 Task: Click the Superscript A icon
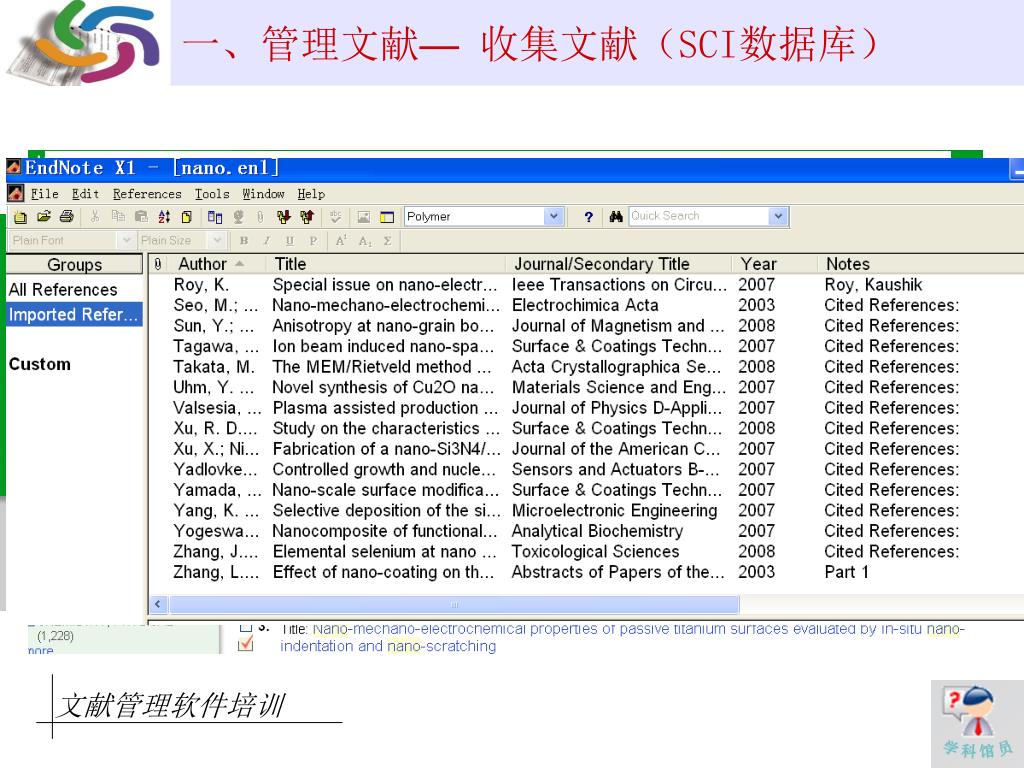(x=341, y=241)
